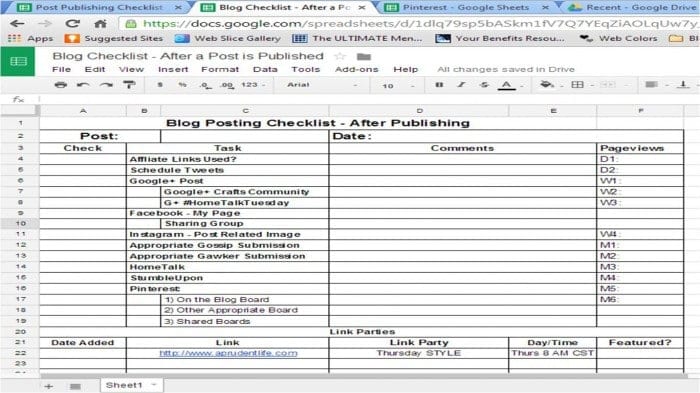Image resolution: width=700 pixels, height=393 pixels.
Task: Move document using the folder icon
Action: [364, 56]
